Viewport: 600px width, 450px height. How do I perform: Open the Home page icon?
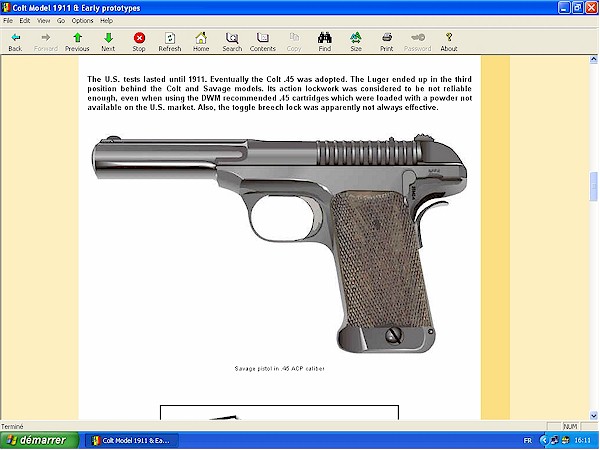(201, 42)
